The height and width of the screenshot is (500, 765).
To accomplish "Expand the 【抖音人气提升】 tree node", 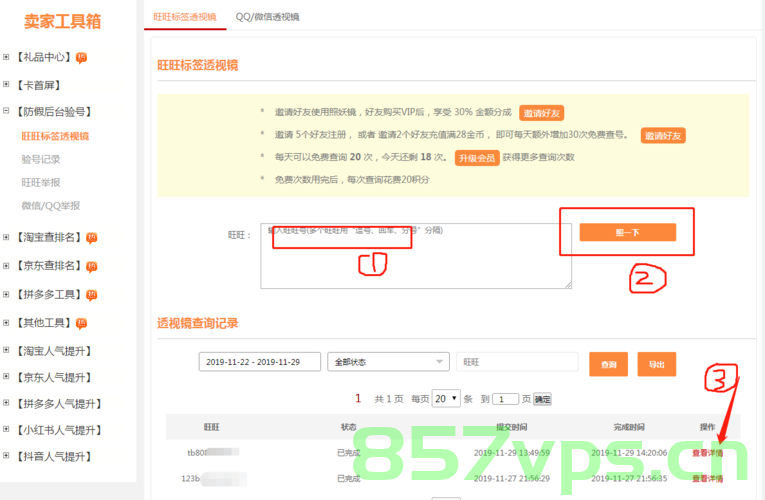I will [x=6, y=455].
